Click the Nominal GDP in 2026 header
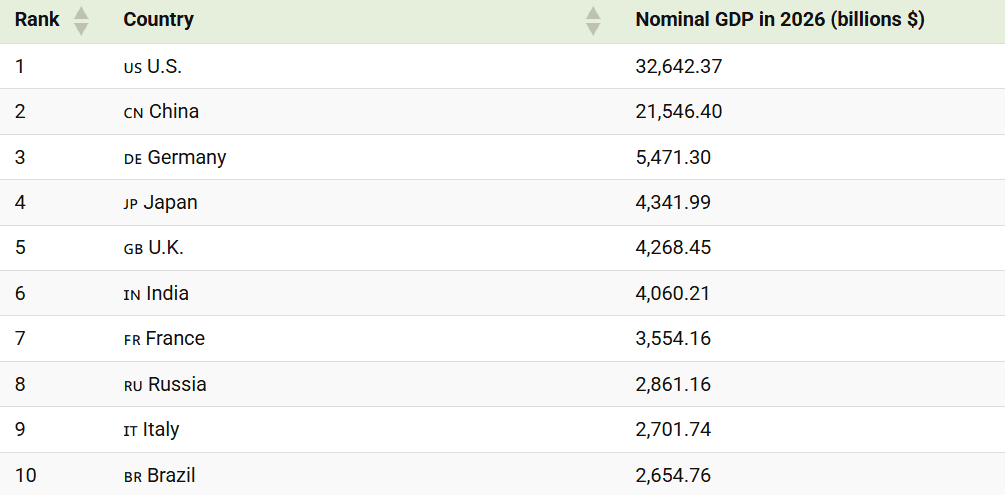Viewport: 1005px width, 495px height. point(780,20)
